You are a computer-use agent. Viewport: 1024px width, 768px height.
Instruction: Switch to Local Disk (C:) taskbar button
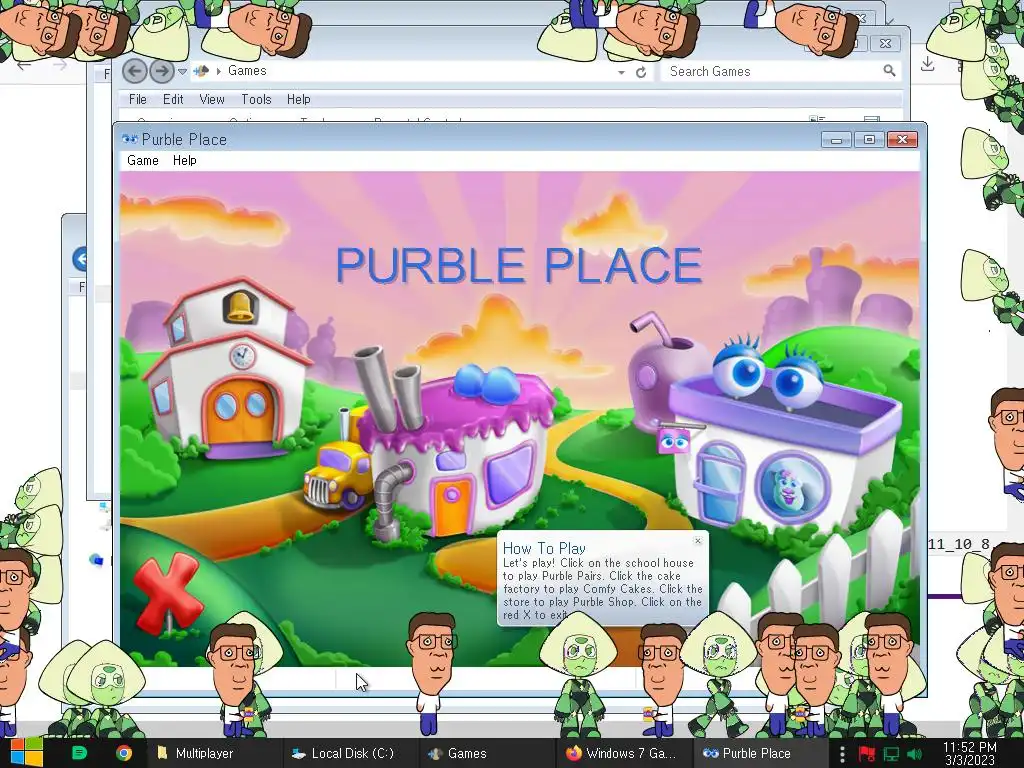click(349, 753)
